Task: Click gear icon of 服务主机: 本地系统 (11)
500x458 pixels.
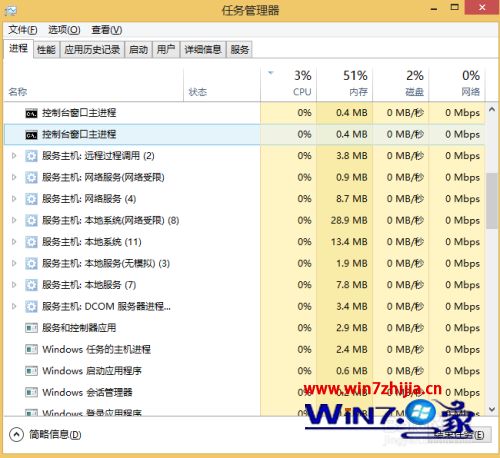Action: (x=31, y=242)
